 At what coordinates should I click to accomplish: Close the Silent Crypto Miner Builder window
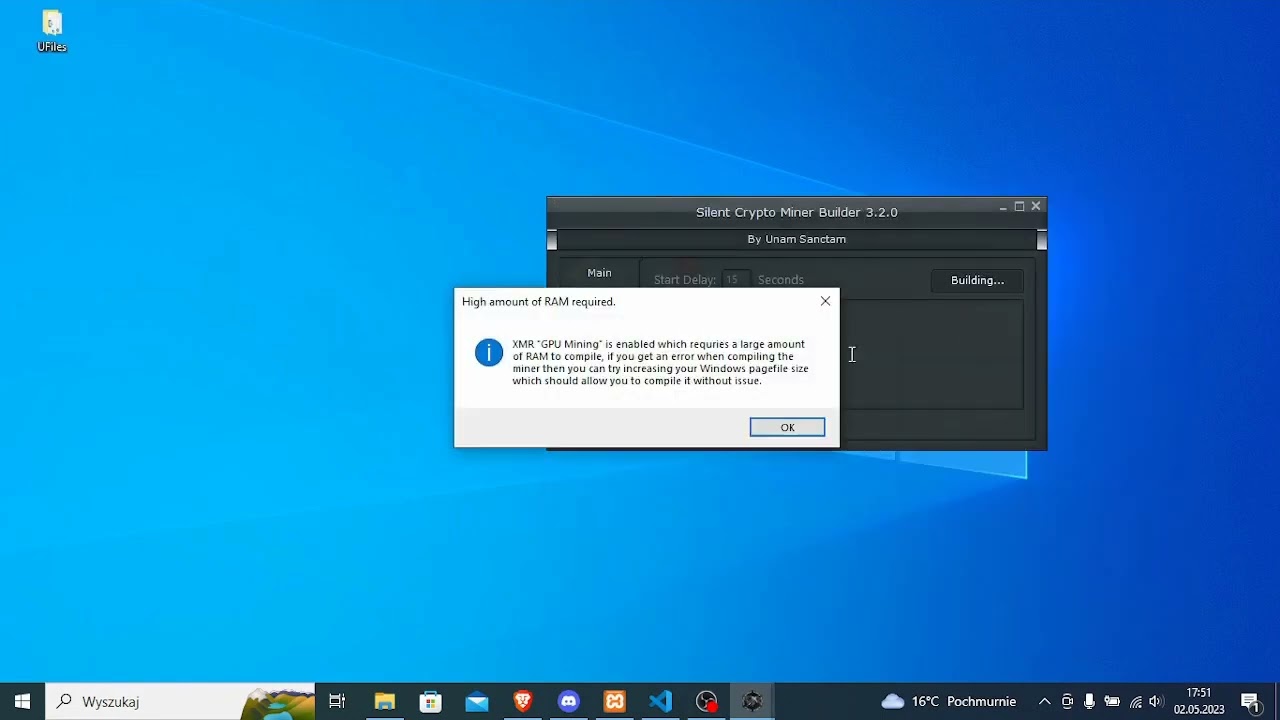[1036, 207]
